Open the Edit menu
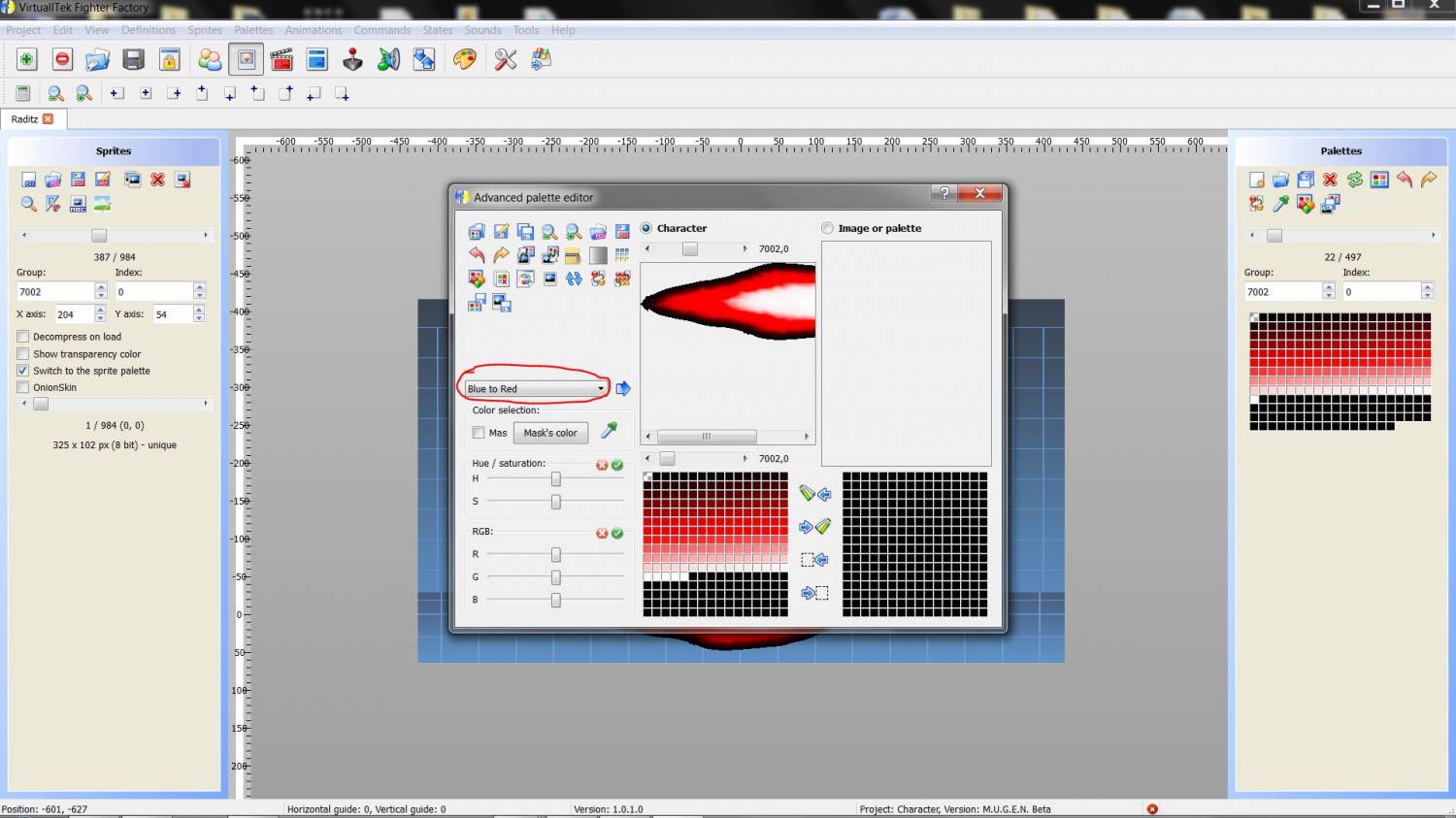The image size is (1456, 818). (63, 30)
